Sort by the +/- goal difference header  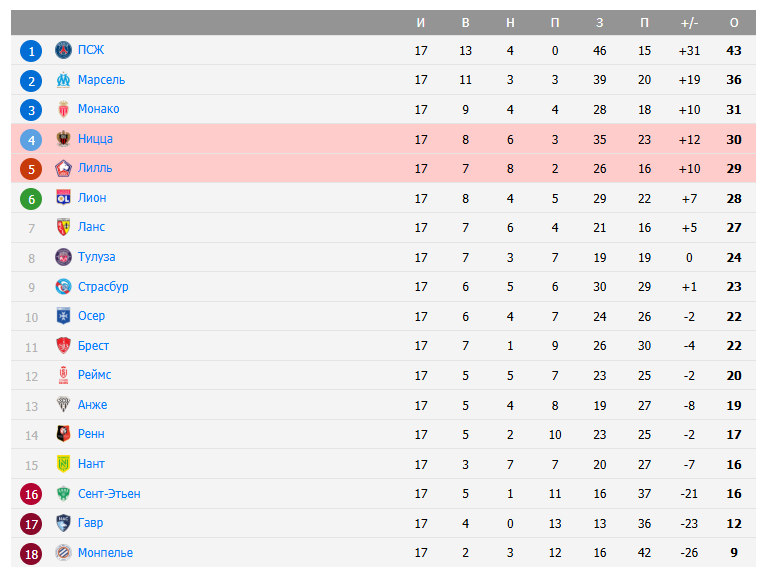(689, 22)
